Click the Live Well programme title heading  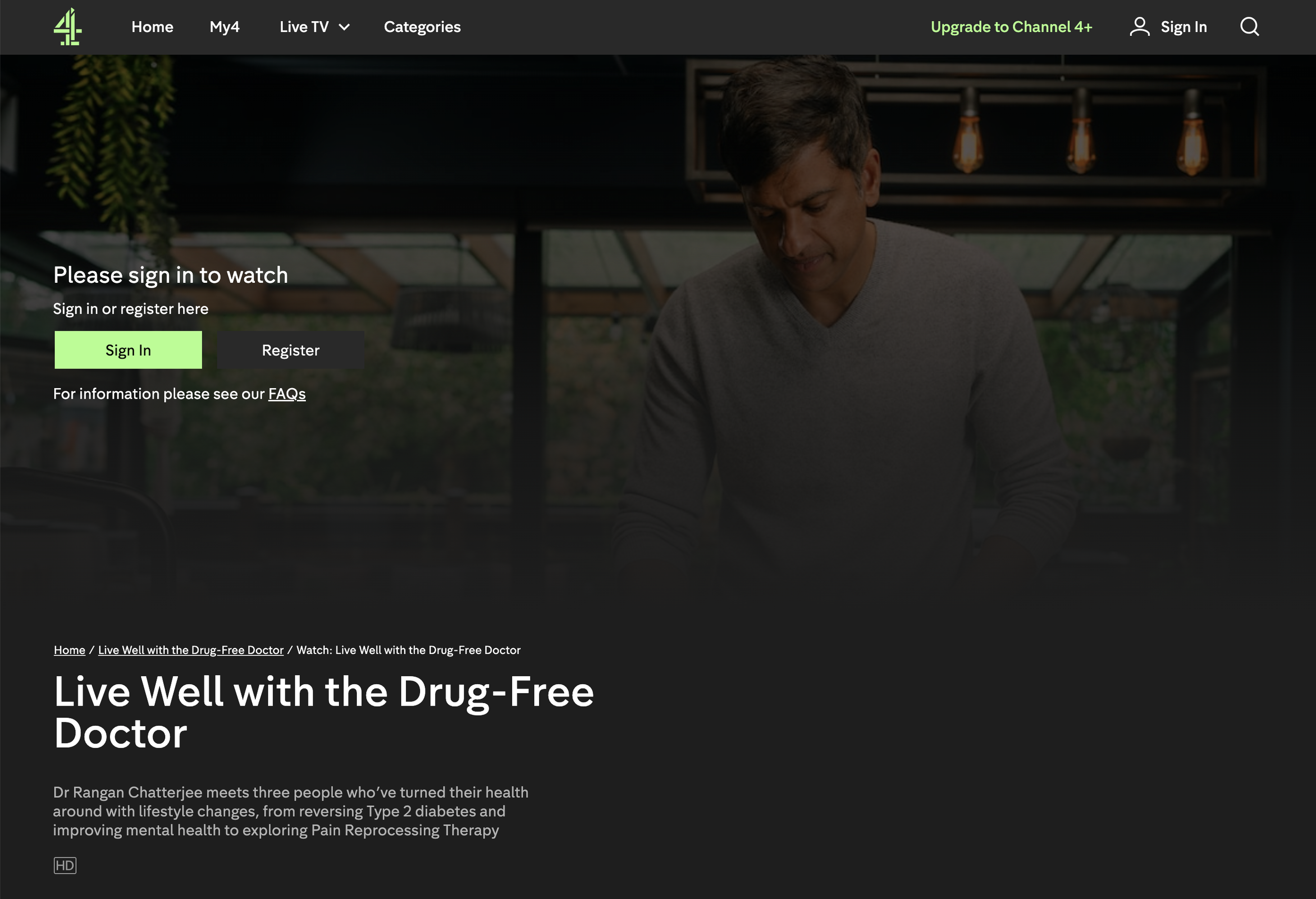click(x=323, y=712)
